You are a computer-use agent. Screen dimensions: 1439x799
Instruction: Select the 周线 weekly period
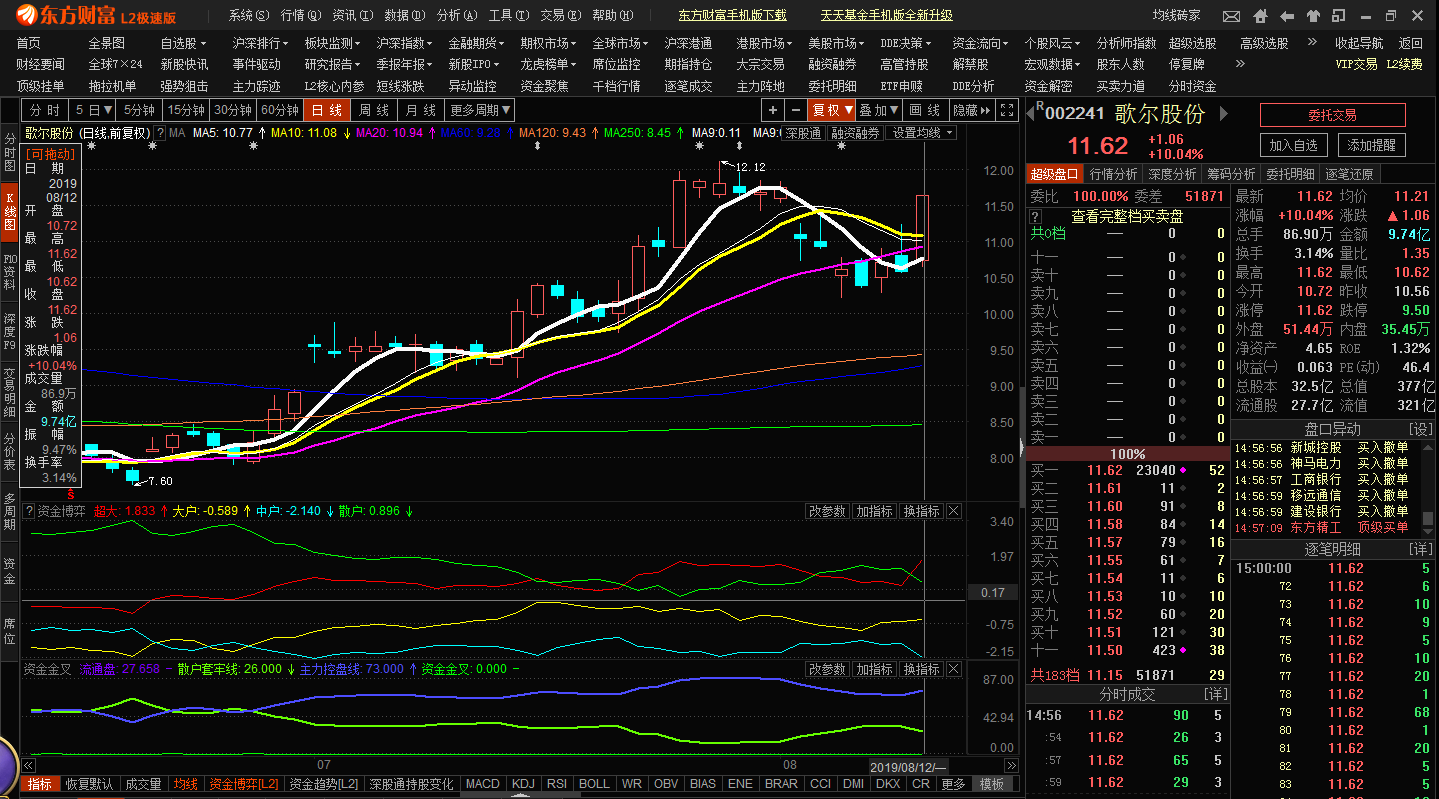tap(373, 110)
